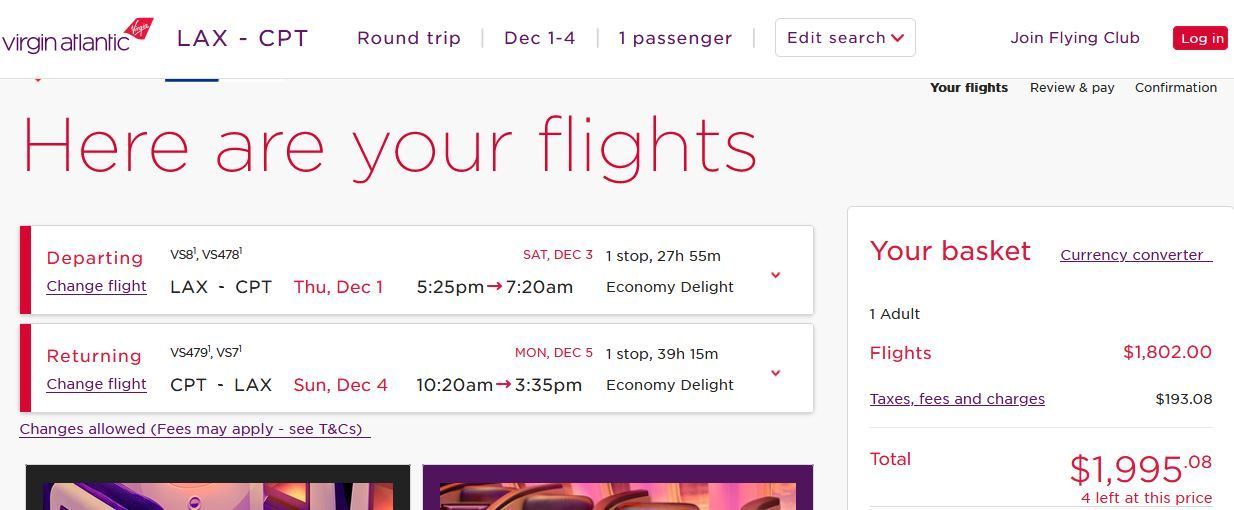Click the Log in button

pos(1201,38)
